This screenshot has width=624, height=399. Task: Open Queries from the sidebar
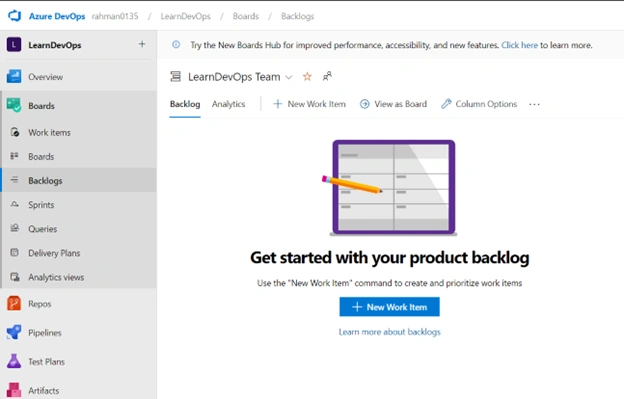[43, 229]
